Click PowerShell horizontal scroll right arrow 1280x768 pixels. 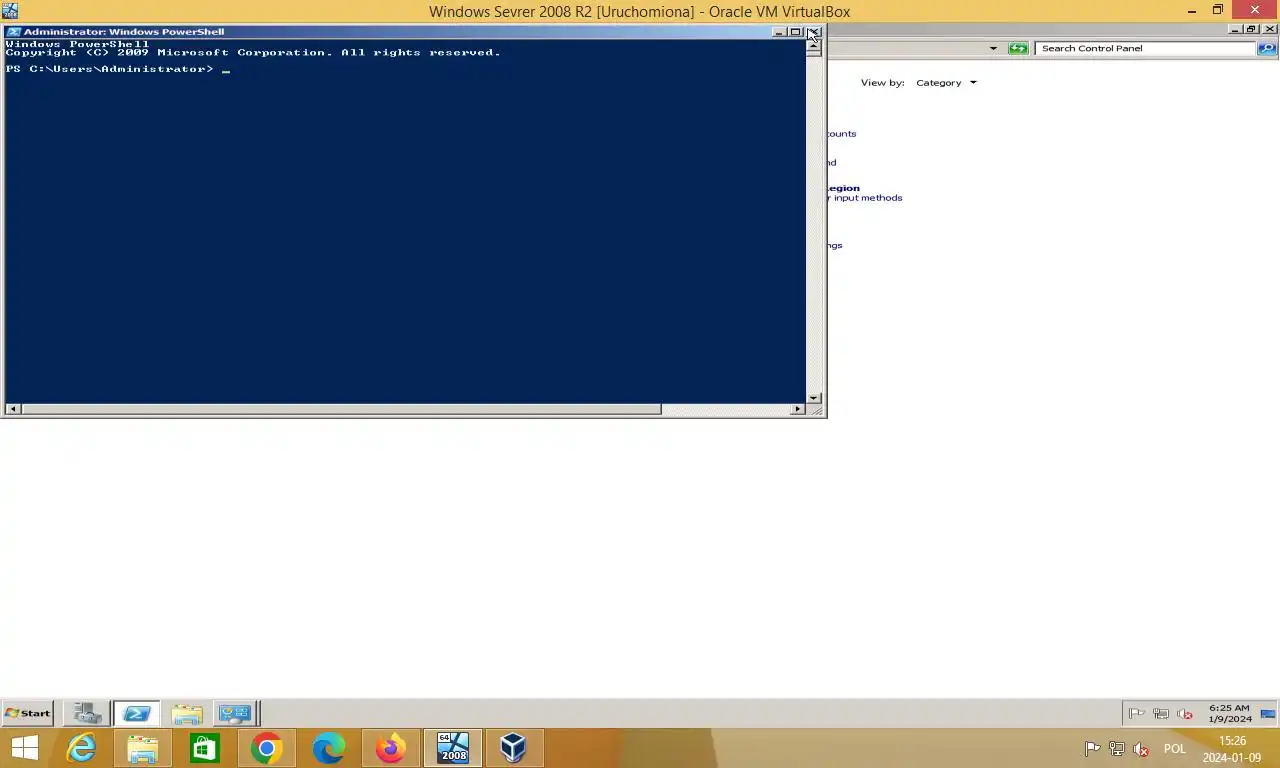pyautogui.click(x=798, y=409)
